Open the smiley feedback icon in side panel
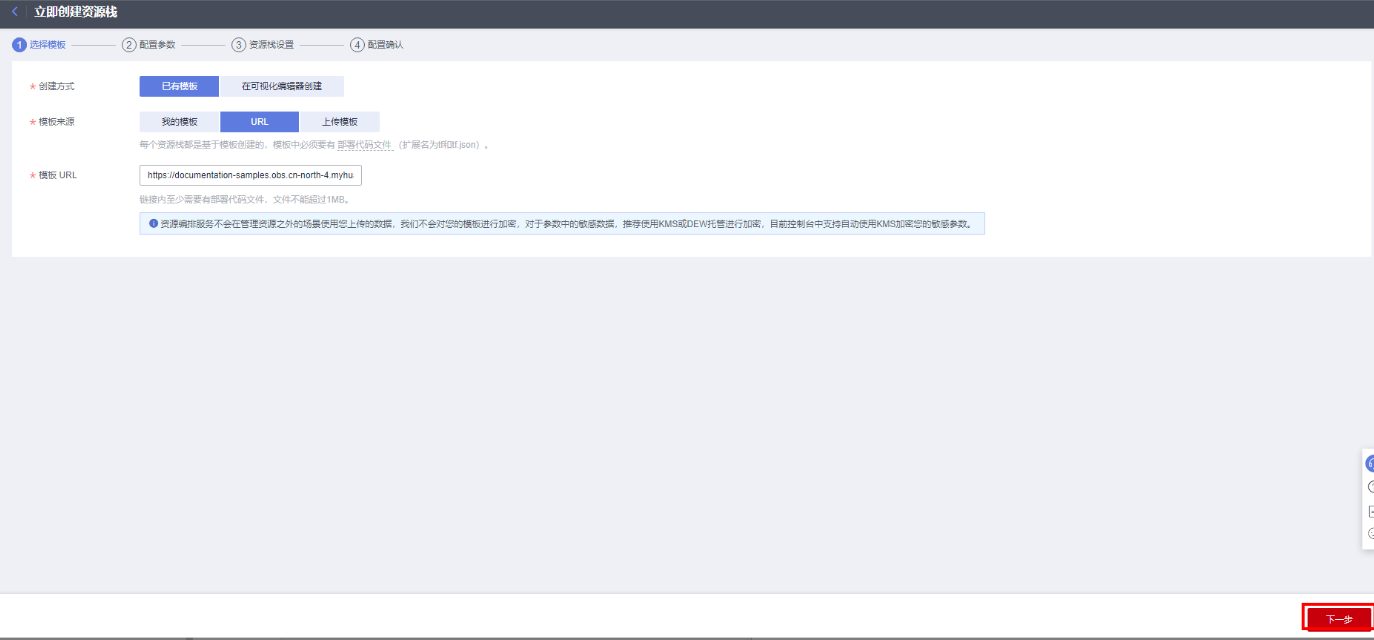This screenshot has height=640, width=1374. click(x=1370, y=534)
